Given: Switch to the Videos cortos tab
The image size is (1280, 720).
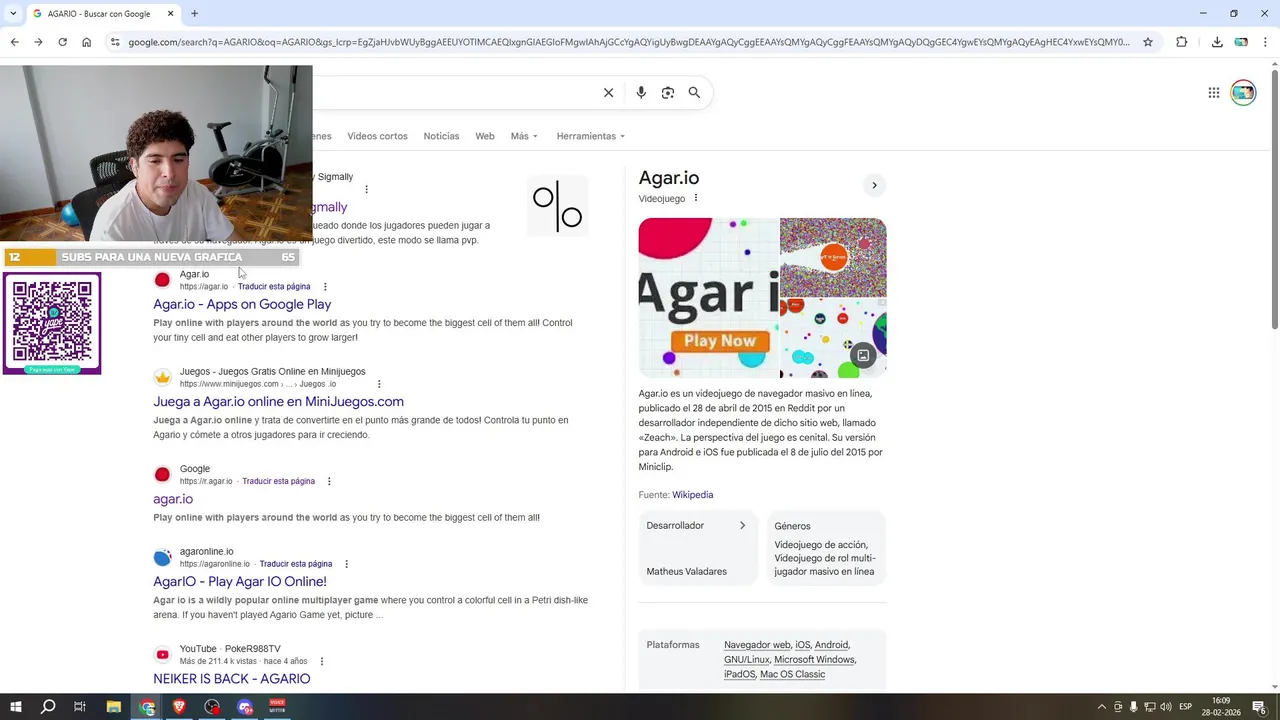Looking at the screenshot, I should point(377,136).
